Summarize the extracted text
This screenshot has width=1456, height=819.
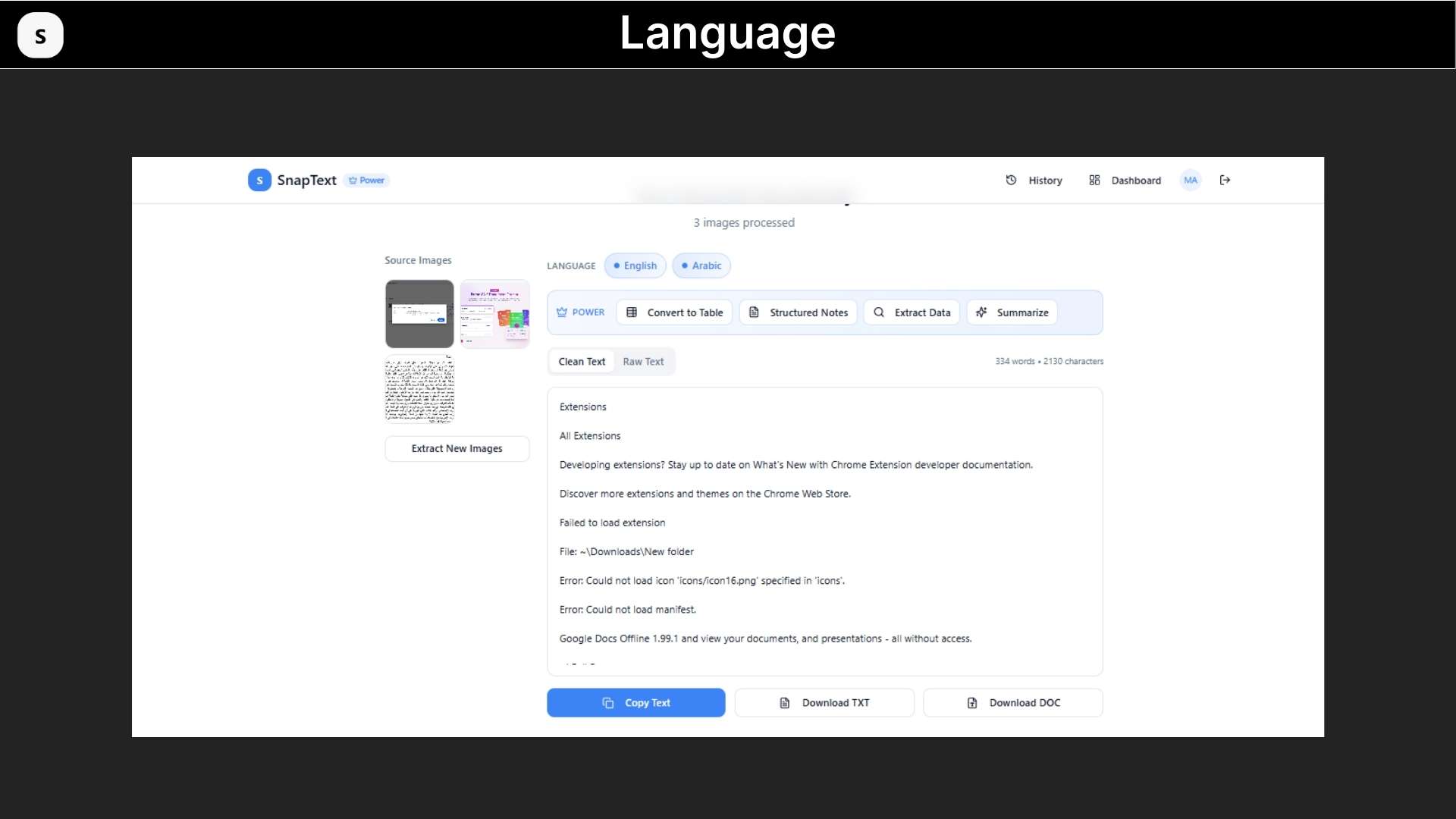click(1012, 312)
